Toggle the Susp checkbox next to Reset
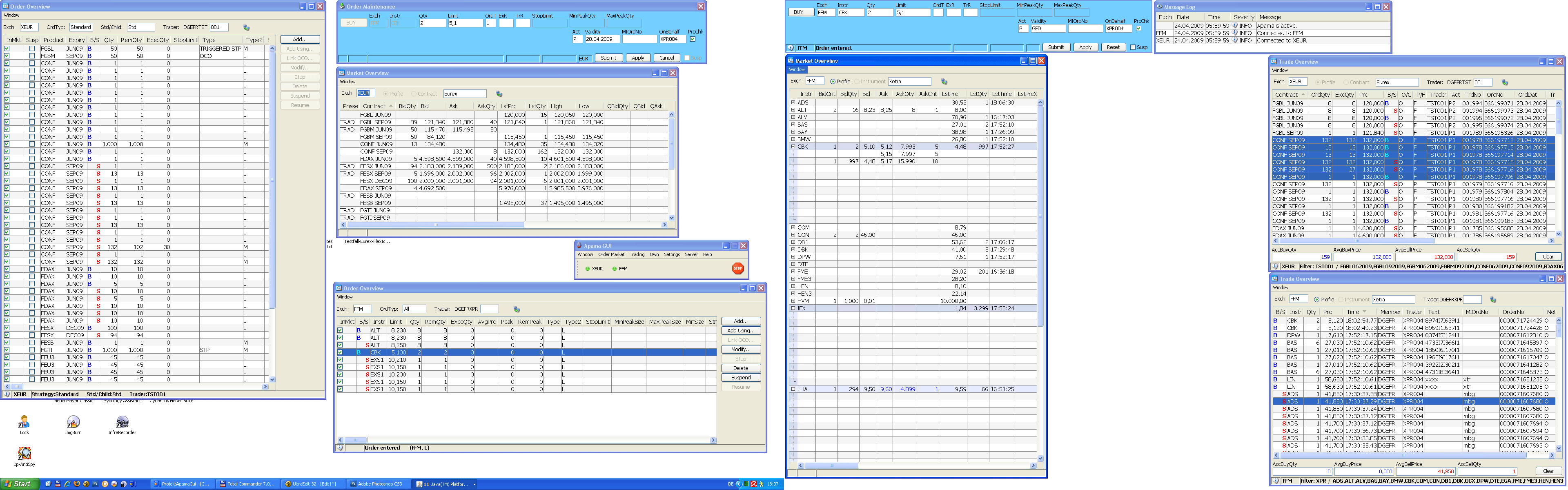Viewport: 1568px width, 490px height. click(1133, 47)
